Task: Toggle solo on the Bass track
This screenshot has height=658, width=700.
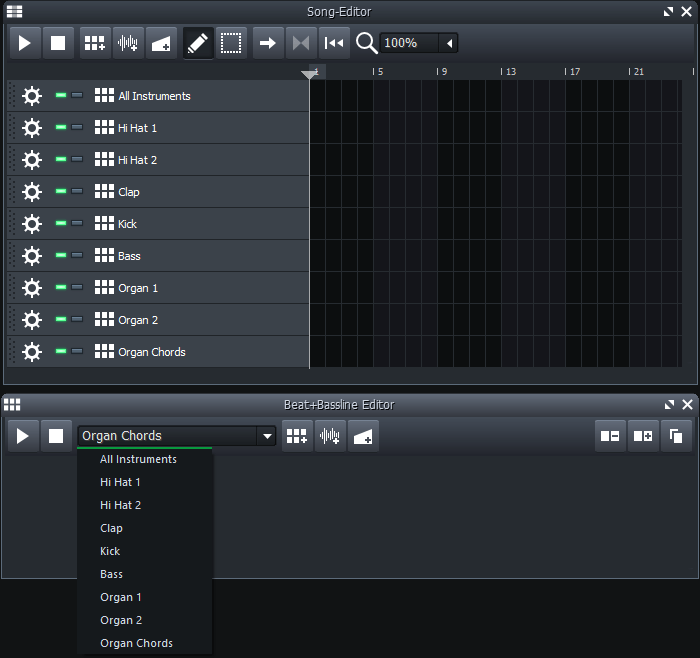Action: click(x=77, y=256)
